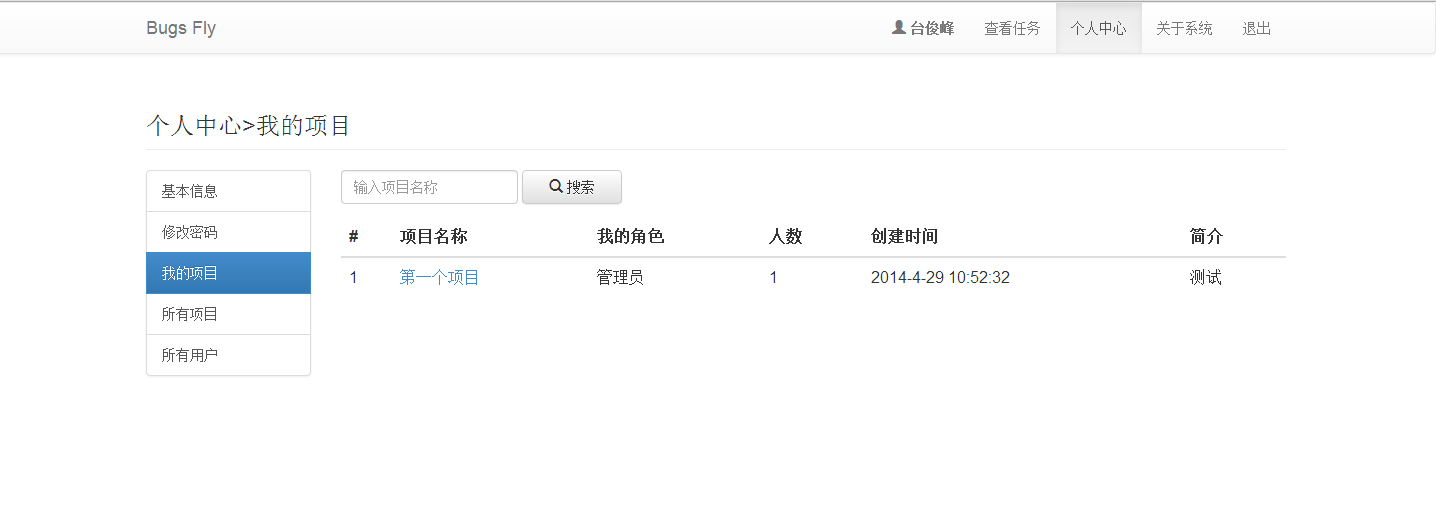The height and width of the screenshot is (522, 1436).
Task: Select 修改密码 in the sidebar
Action: (228, 232)
